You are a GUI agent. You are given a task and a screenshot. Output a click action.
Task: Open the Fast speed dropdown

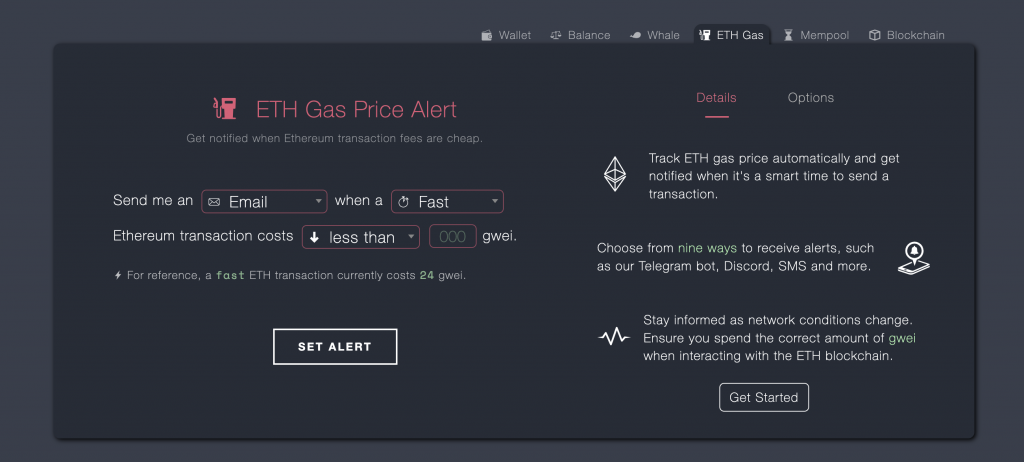tap(447, 201)
